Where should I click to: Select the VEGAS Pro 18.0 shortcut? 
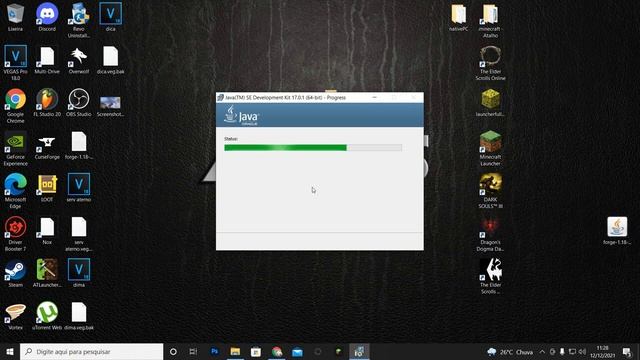coord(15,62)
